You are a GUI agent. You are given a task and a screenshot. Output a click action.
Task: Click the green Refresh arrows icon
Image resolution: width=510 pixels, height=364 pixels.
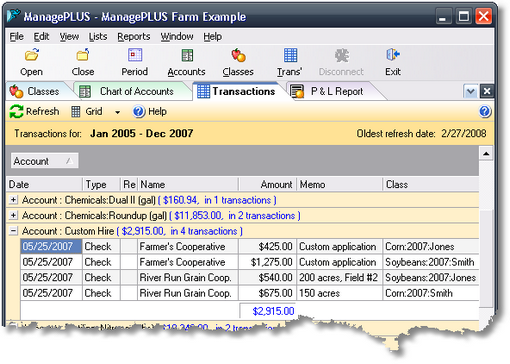pyautogui.click(x=16, y=111)
